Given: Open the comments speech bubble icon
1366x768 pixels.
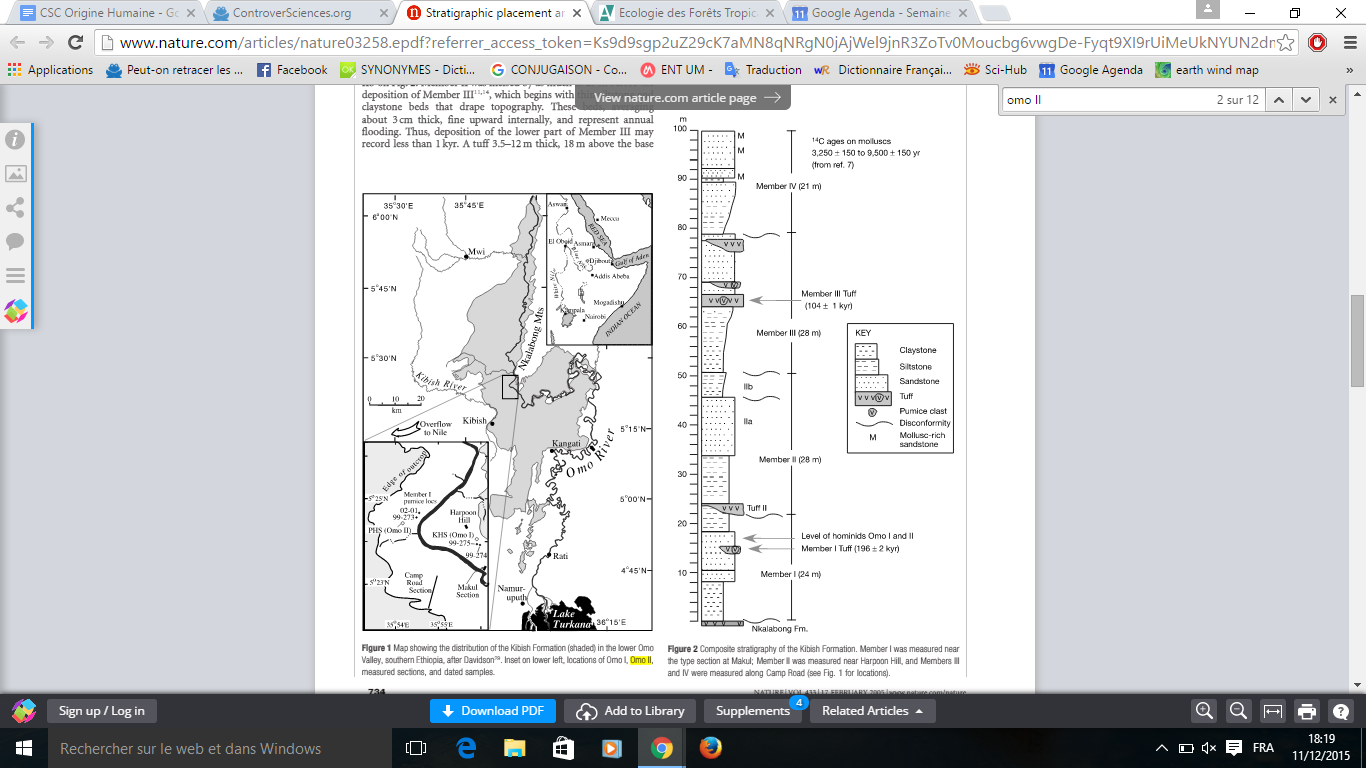Looking at the screenshot, I should 16,241.
